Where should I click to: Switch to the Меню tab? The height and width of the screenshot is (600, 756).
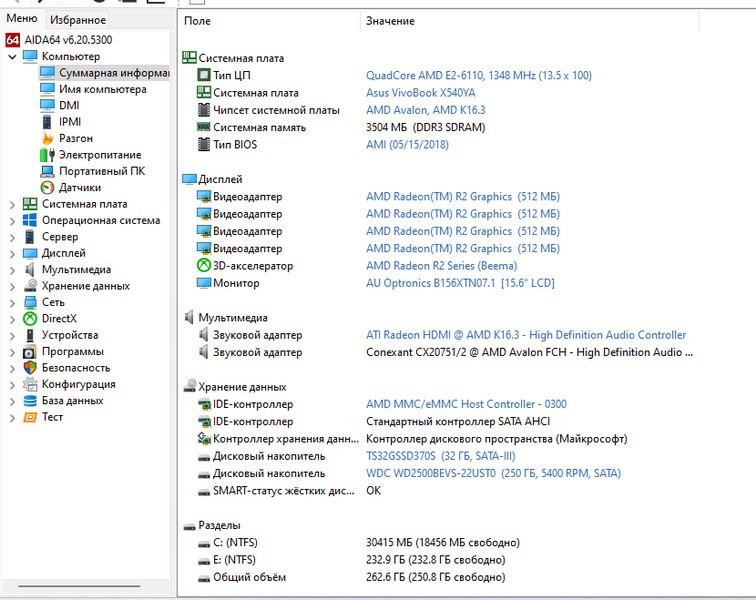coord(22,19)
